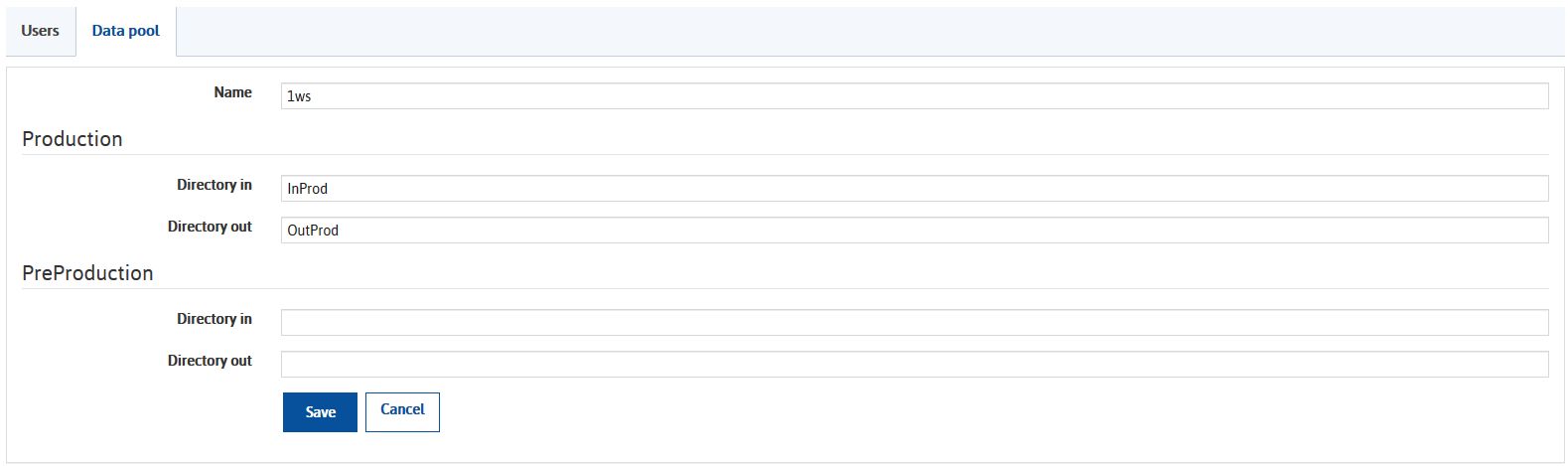Focus the empty PreProduction Directory out field
1568x466 pixels.
click(915, 365)
